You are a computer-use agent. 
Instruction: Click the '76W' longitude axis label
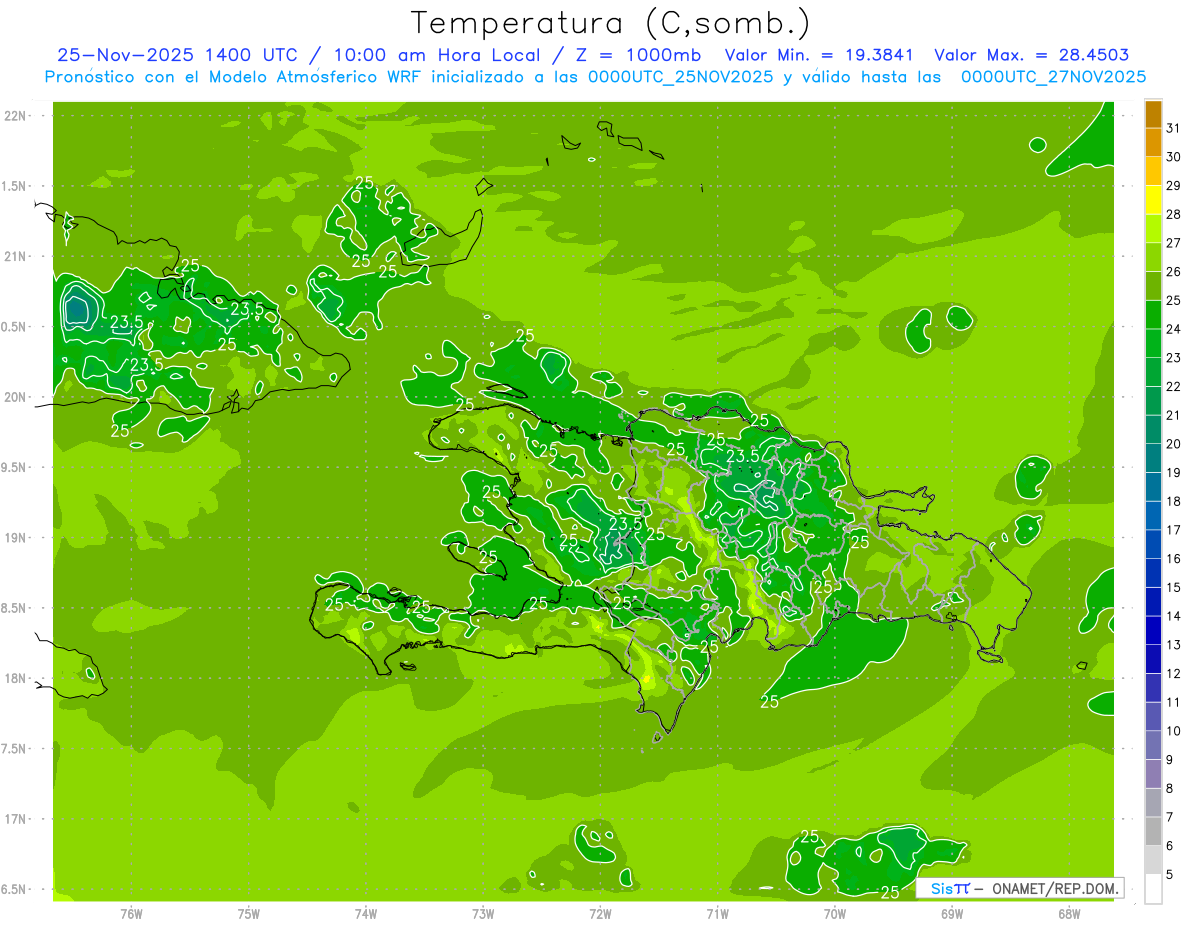[x=131, y=913]
